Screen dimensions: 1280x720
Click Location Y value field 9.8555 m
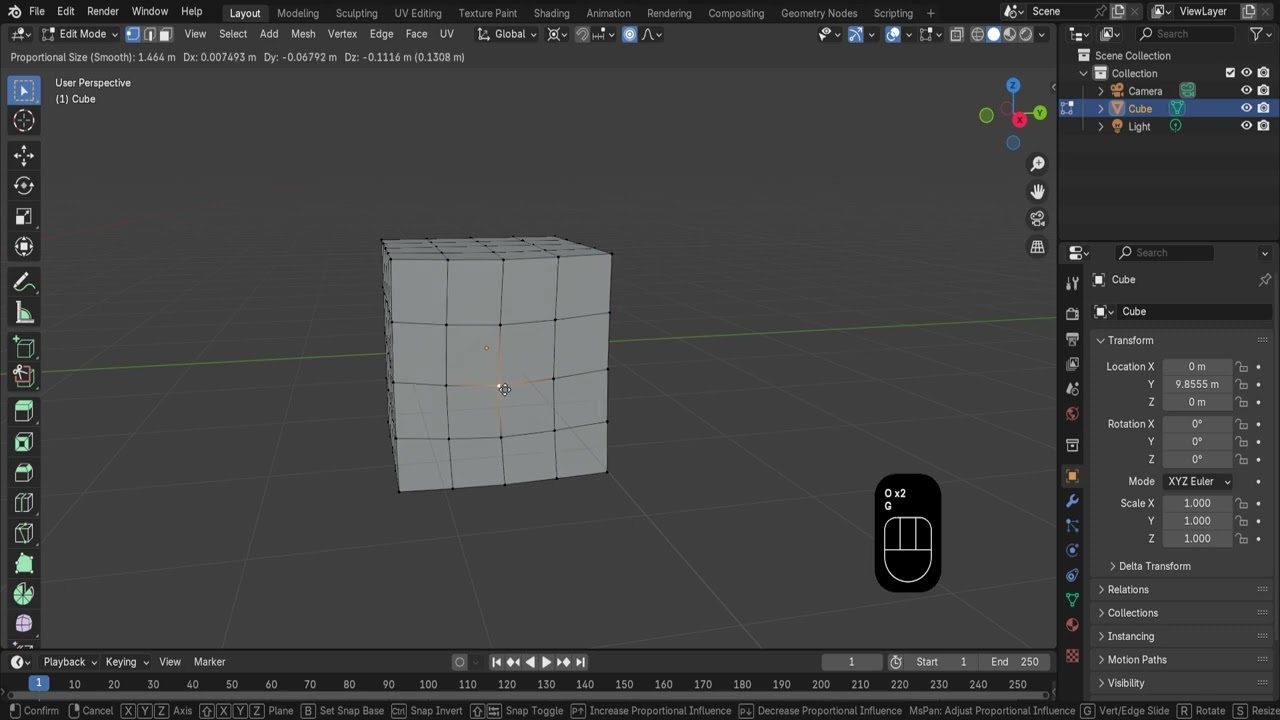[x=1197, y=384]
